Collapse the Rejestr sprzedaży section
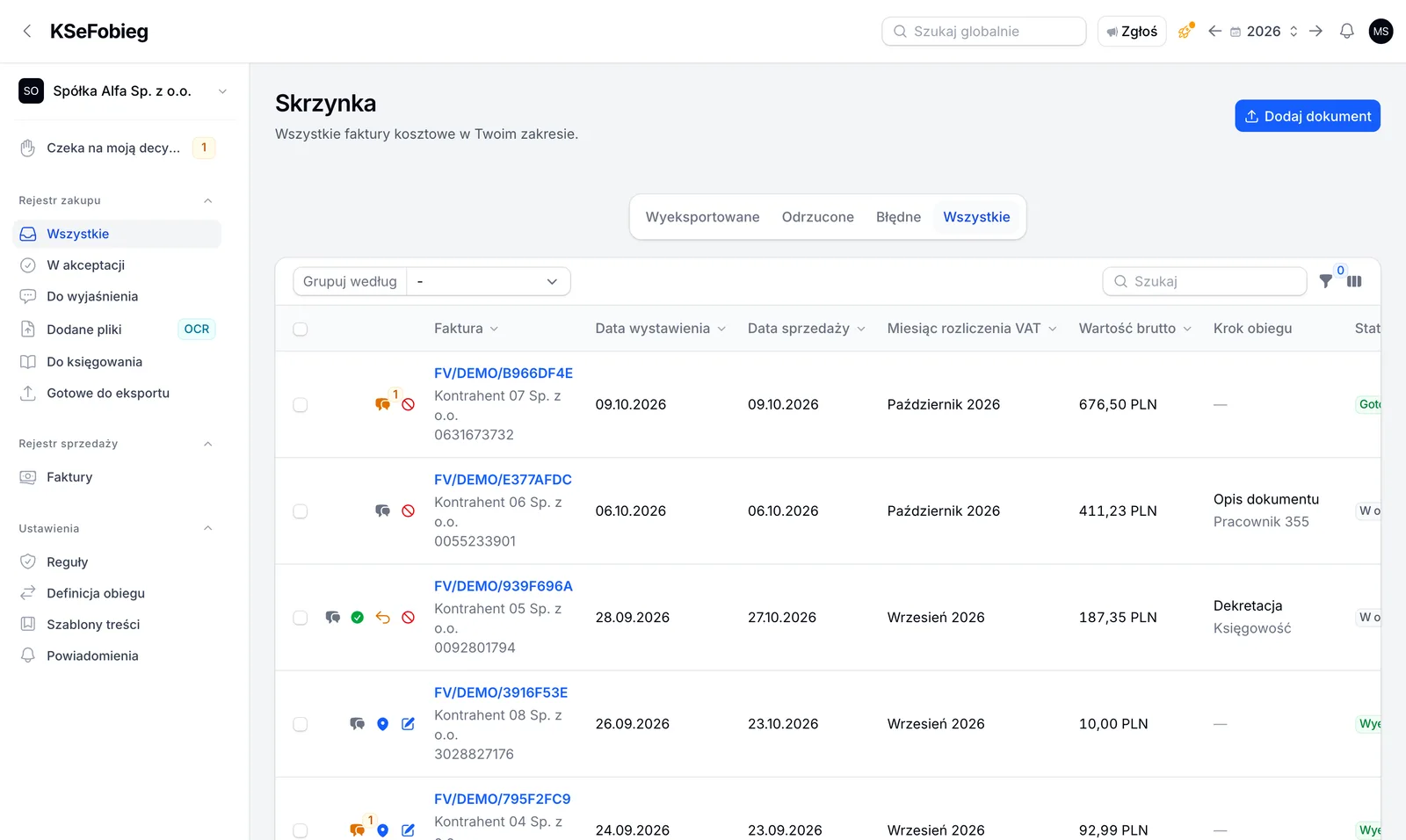This screenshot has height=840, width=1406. [208, 444]
